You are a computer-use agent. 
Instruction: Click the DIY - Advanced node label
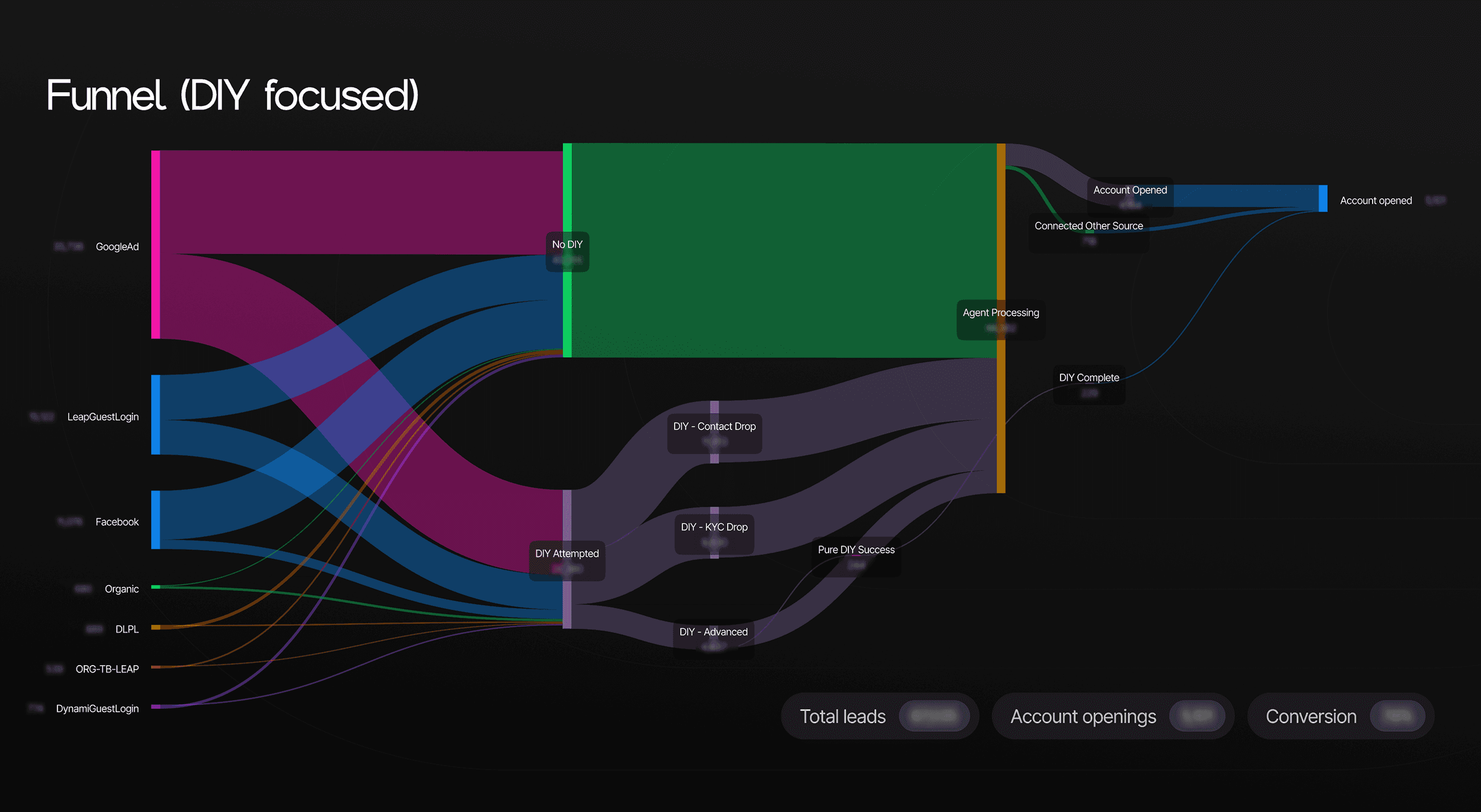714,632
